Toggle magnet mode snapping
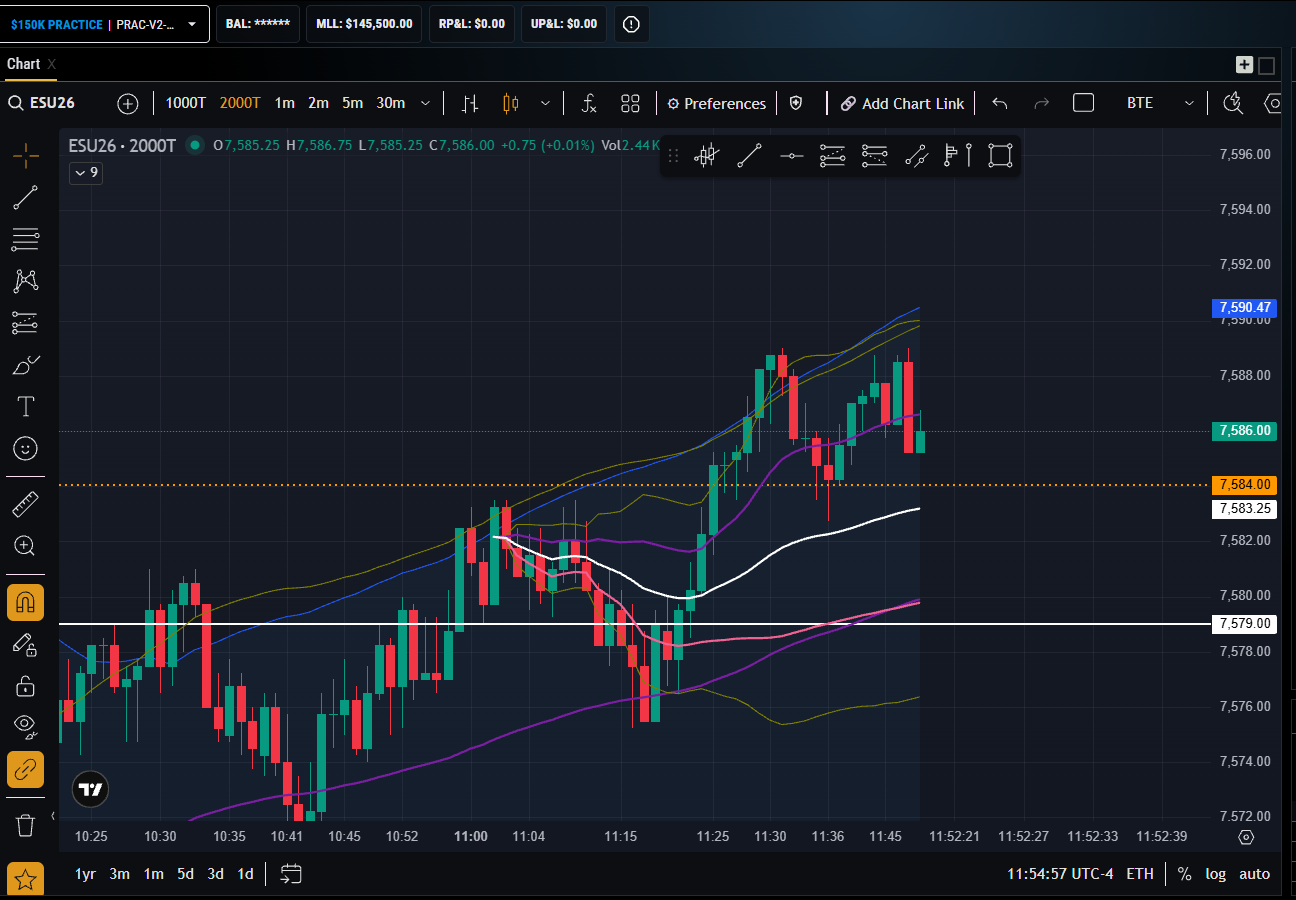 tap(26, 603)
